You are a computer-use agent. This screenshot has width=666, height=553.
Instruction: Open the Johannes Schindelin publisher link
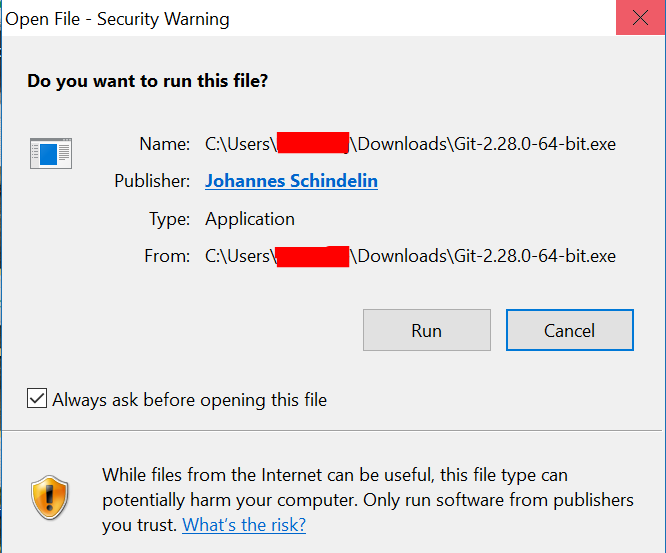[x=291, y=181]
